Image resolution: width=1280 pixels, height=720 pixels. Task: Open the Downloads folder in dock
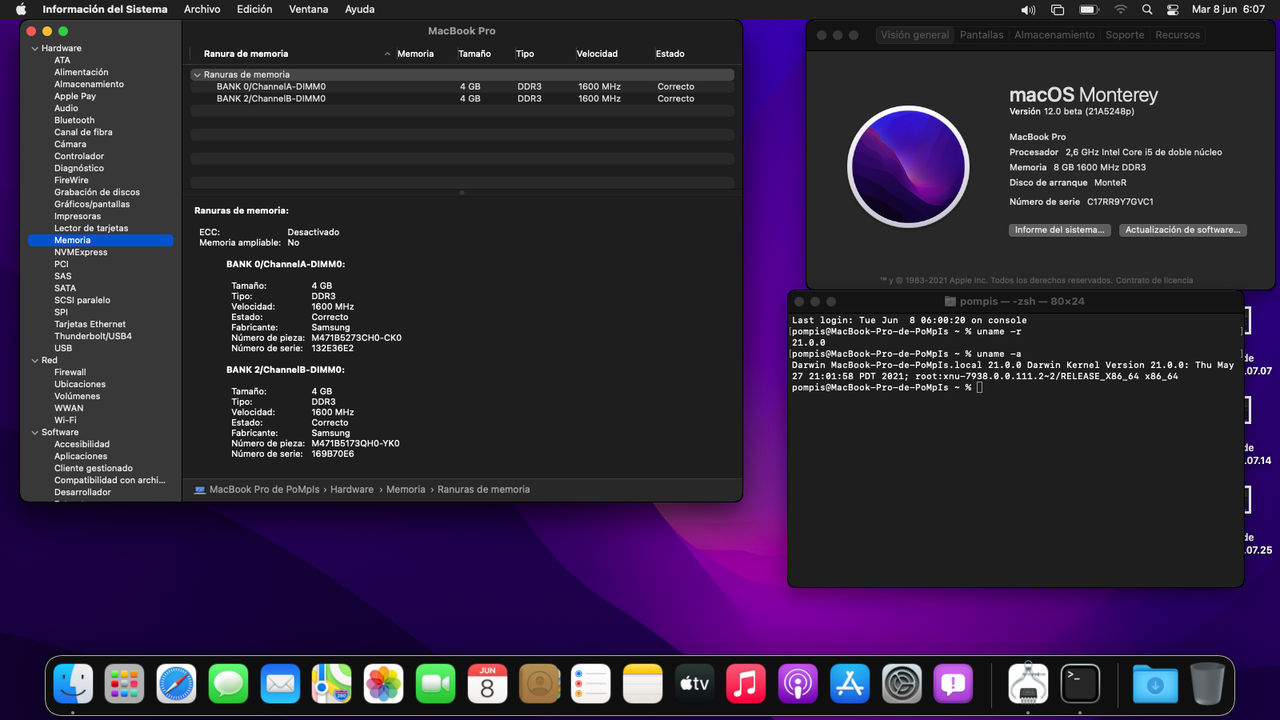[1155, 684]
